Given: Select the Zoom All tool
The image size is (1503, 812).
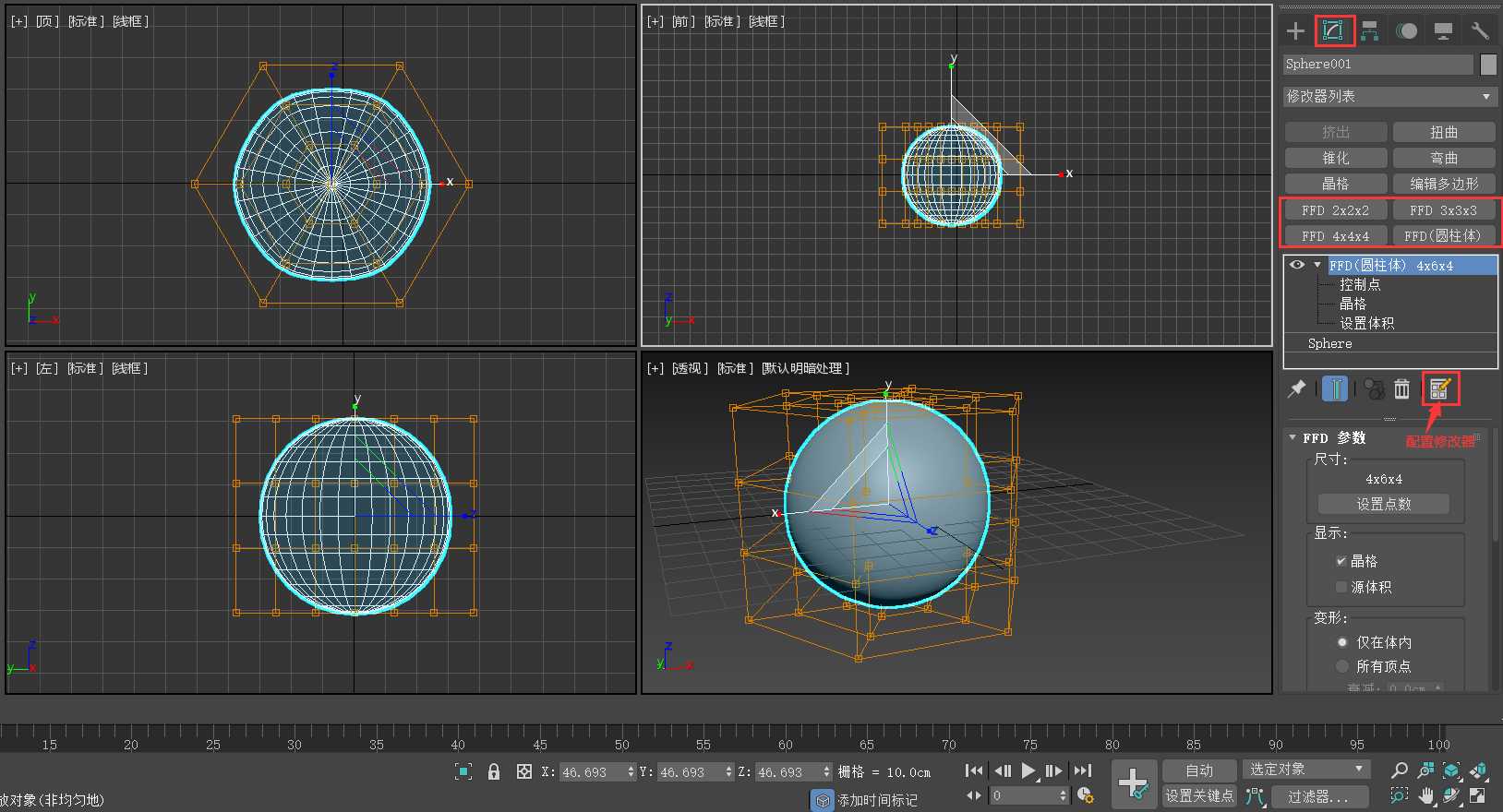Looking at the screenshot, I should click(1426, 770).
